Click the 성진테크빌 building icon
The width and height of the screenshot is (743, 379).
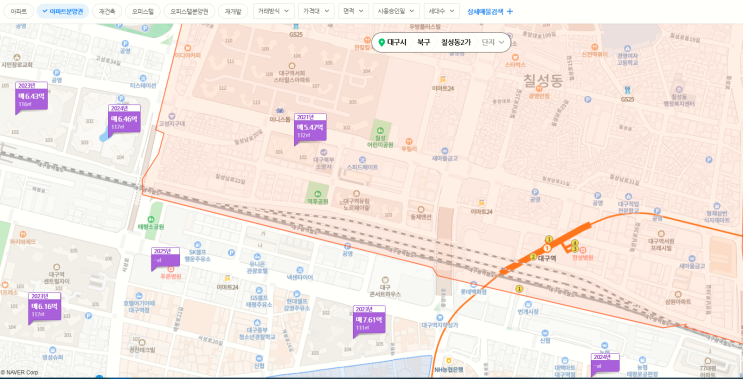pyautogui.click(x=142, y=342)
